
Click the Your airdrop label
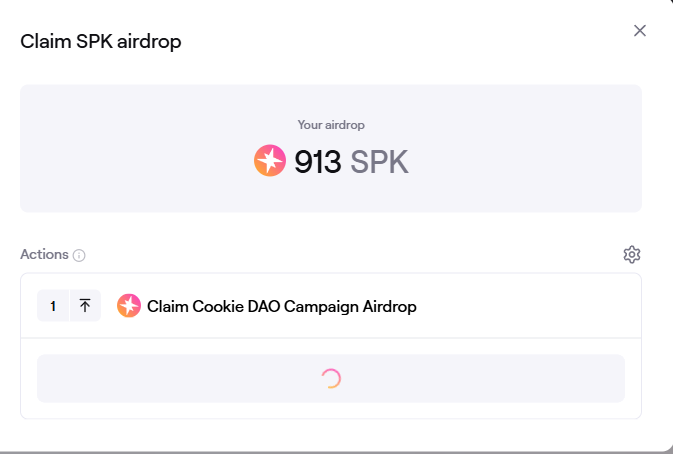(x=331, y=125)
